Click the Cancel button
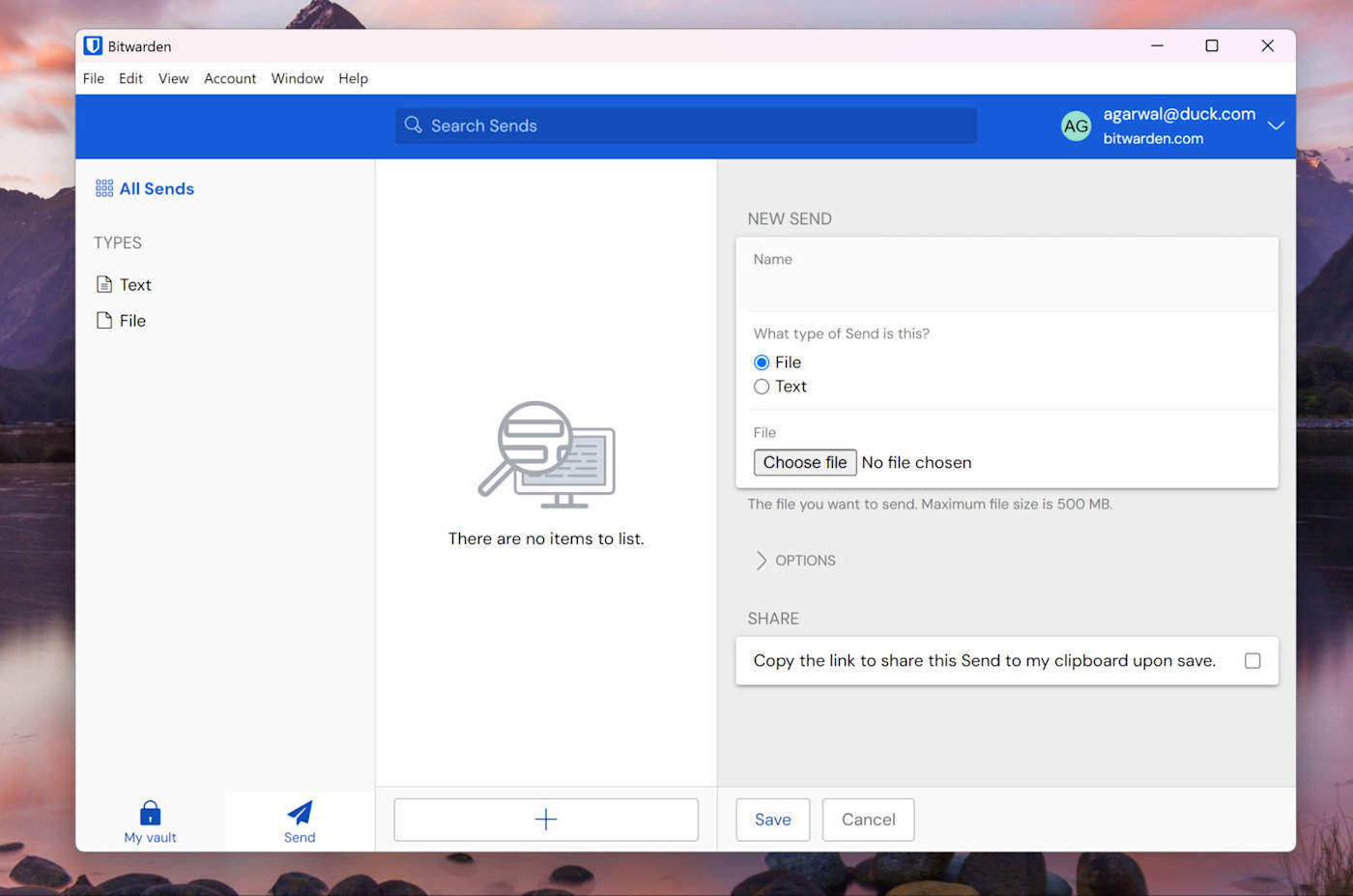Viewport: 1353px width, 896px height. click(868, 820)
